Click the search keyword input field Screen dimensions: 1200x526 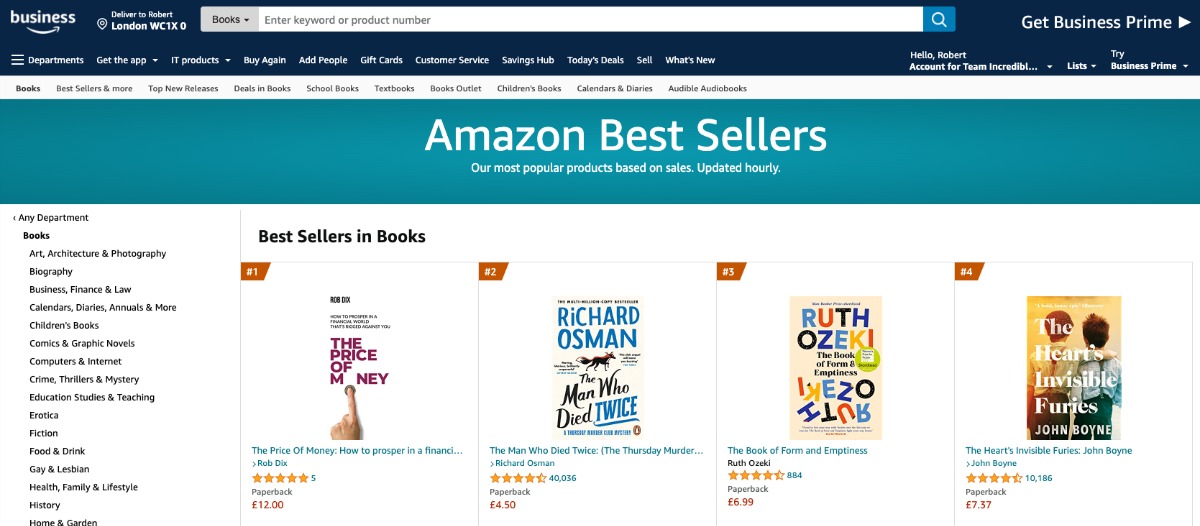click(x=590, y=20)
